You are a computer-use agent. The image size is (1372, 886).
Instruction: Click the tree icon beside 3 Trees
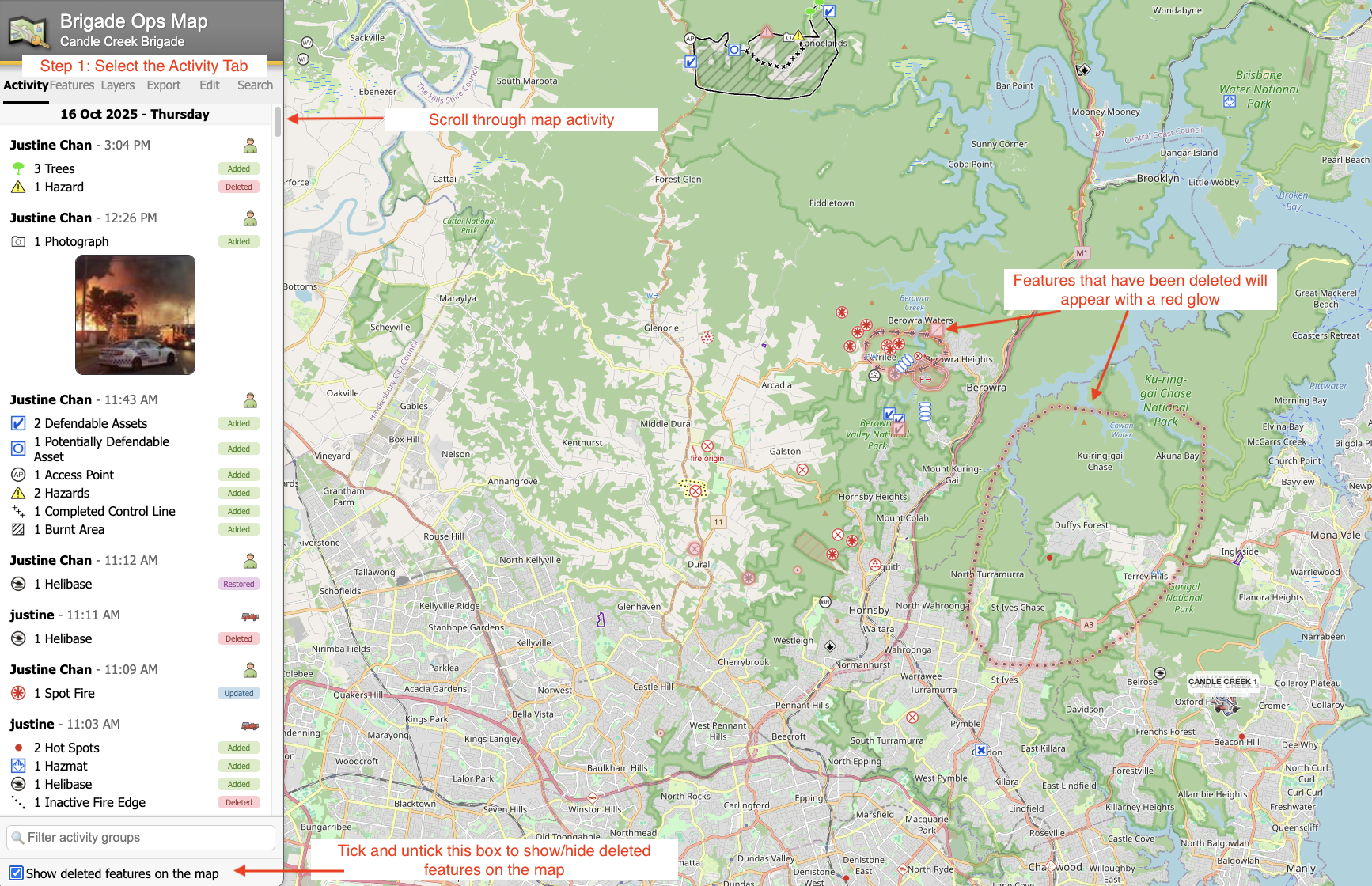(18, 168)
